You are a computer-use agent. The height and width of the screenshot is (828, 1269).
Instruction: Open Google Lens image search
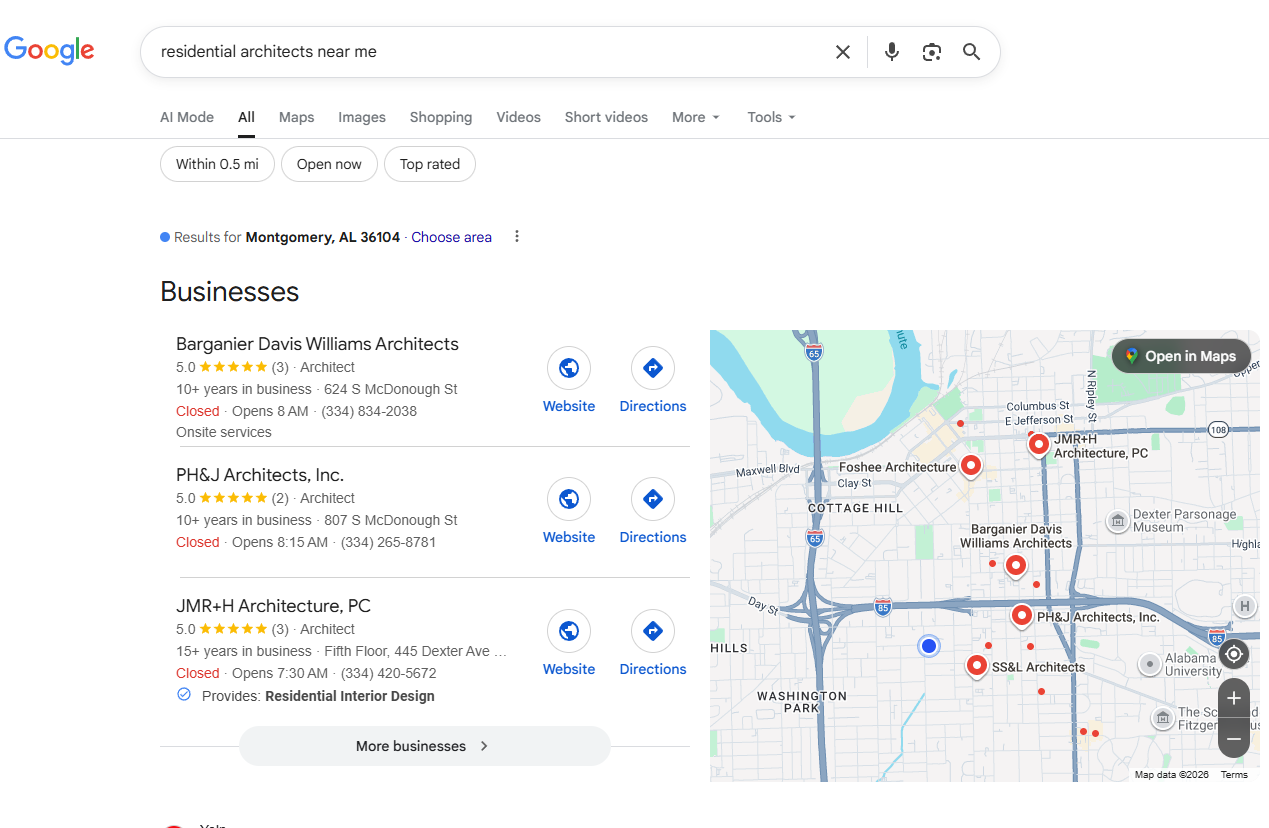pos(932,52)
